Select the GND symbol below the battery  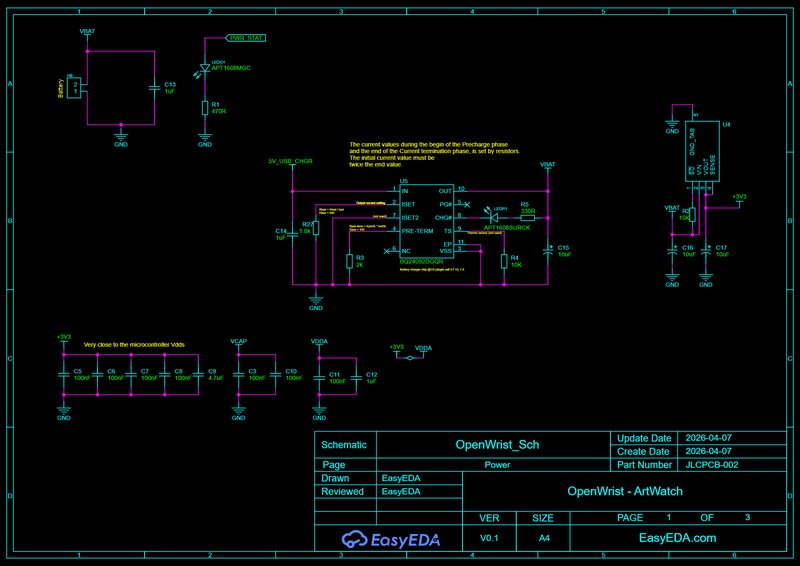click(121, 138)
